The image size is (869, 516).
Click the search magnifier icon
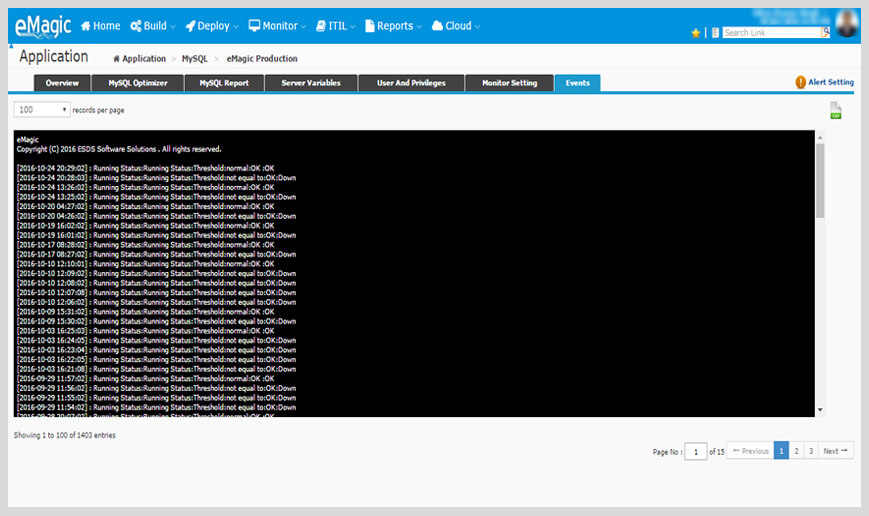(825, 32)
